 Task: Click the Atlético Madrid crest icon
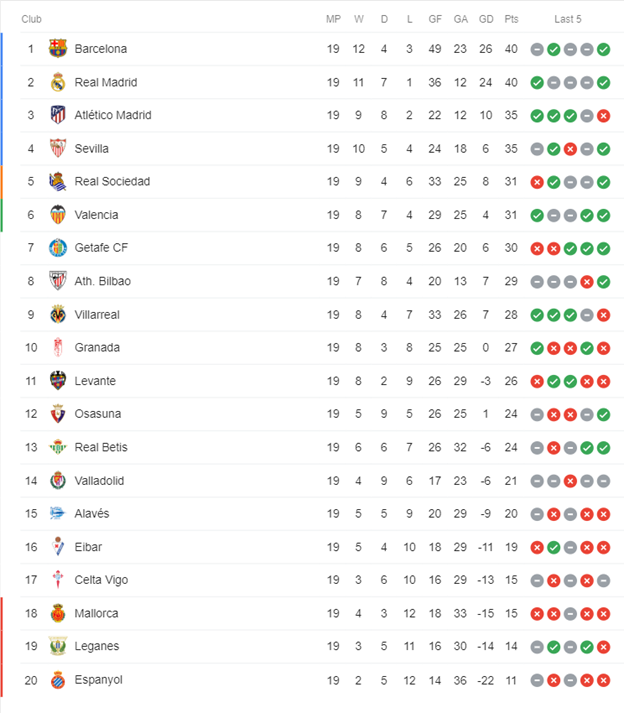pos(58,115)
